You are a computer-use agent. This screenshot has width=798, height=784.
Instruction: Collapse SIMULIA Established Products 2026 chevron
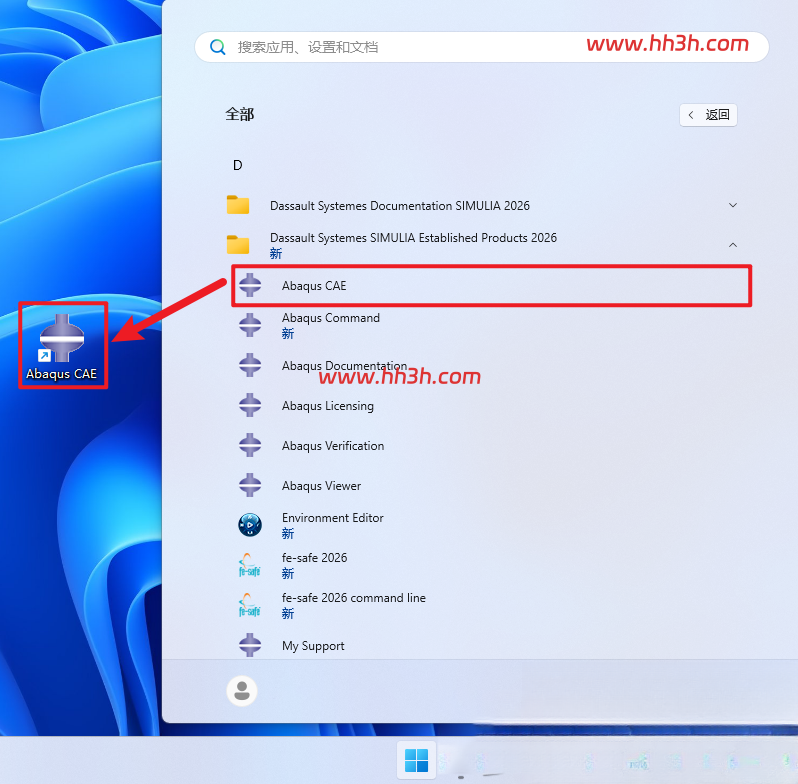tap(732, 245)
